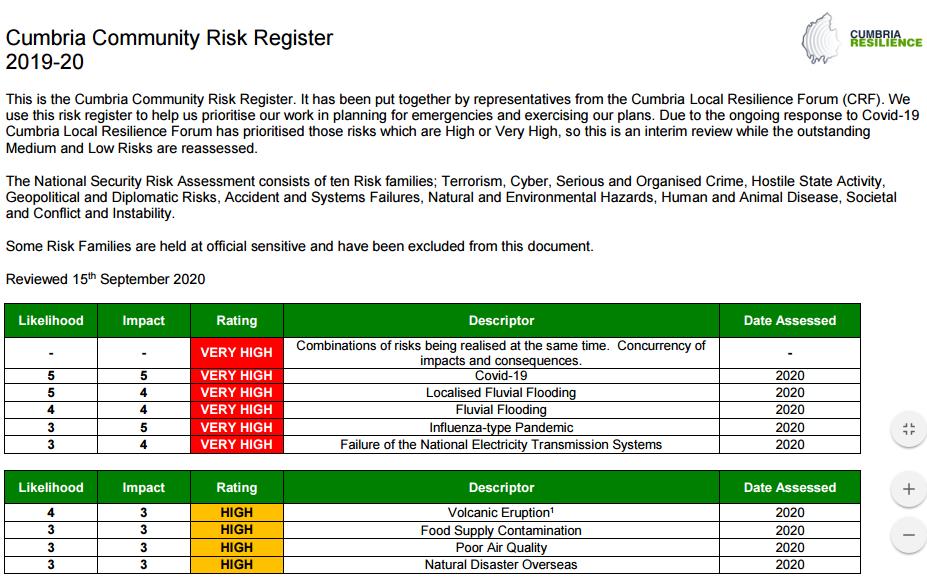
Task: Zoom in with the plus button
Action: (x=908, y=489)
